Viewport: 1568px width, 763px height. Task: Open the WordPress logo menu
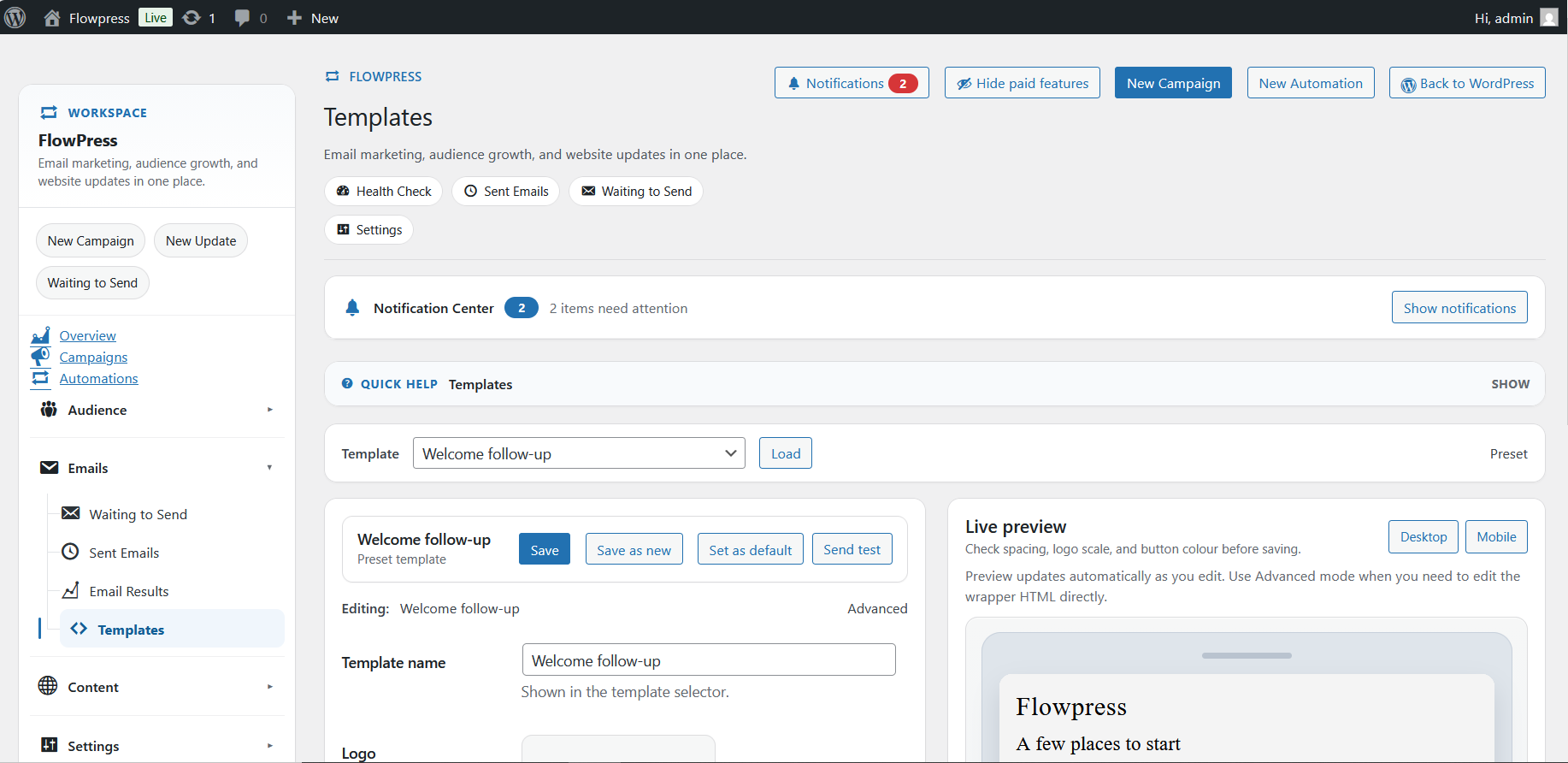coord(15,17)
